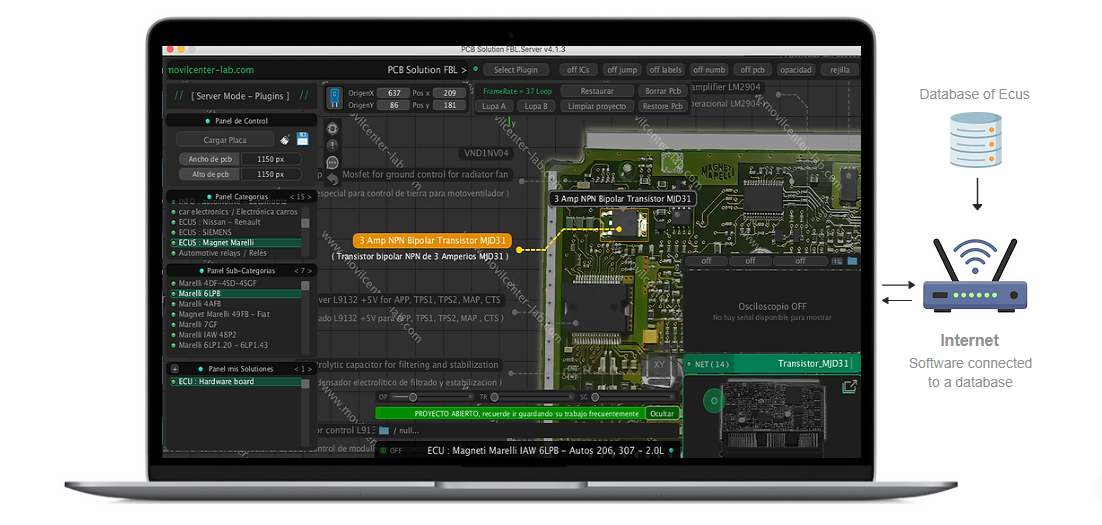Toggle green status dot beside Select Plugin
The image size is (1102, 525).
point(476,70)
